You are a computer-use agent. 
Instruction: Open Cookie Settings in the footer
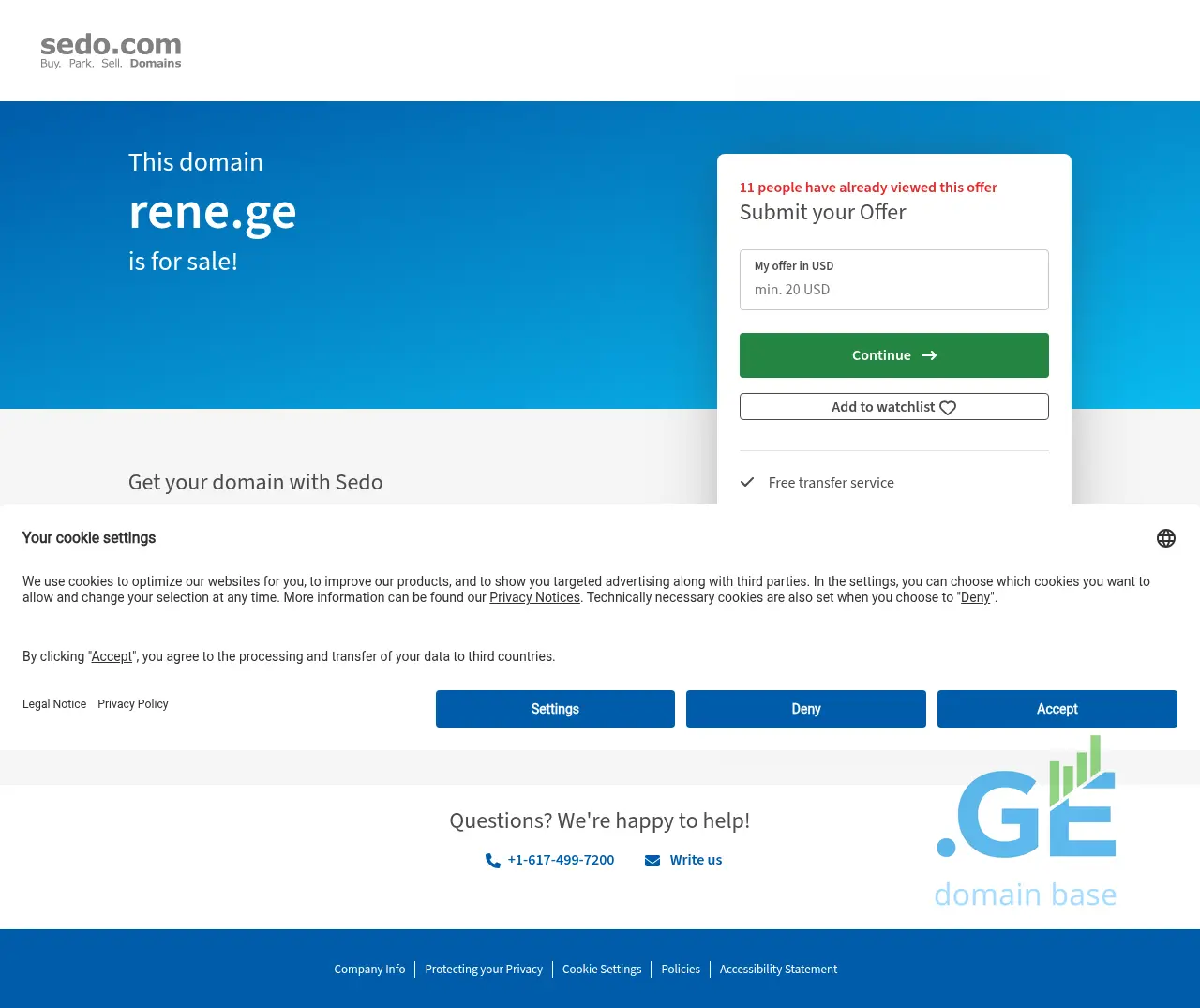pos(602,970)
